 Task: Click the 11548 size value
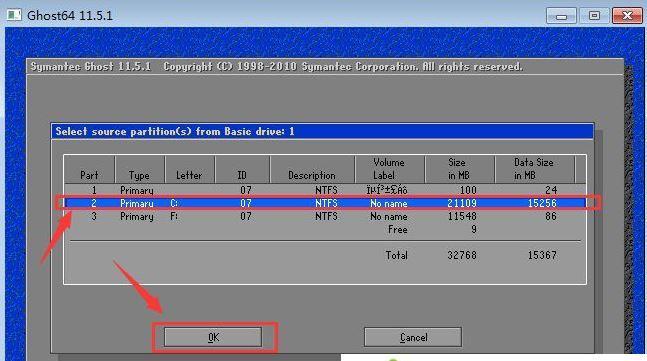pyautogui.click(x=462, y=216)
